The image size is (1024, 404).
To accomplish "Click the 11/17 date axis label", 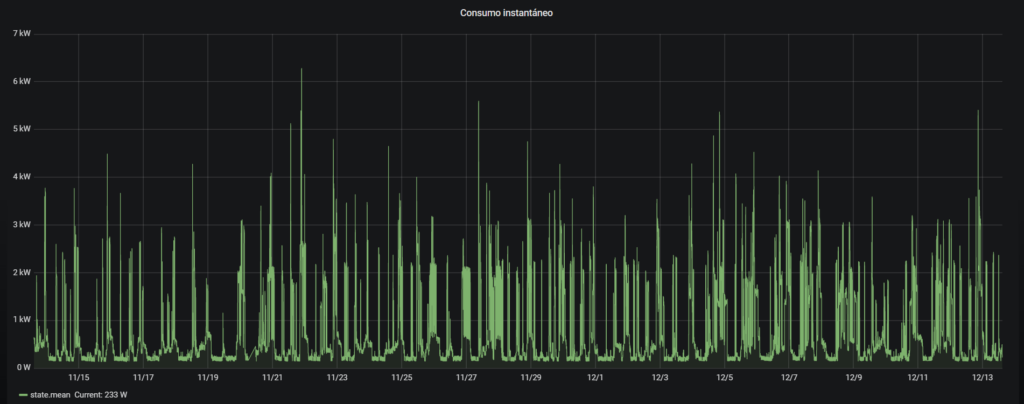I will pyautogui.click(x=143, y=377).
